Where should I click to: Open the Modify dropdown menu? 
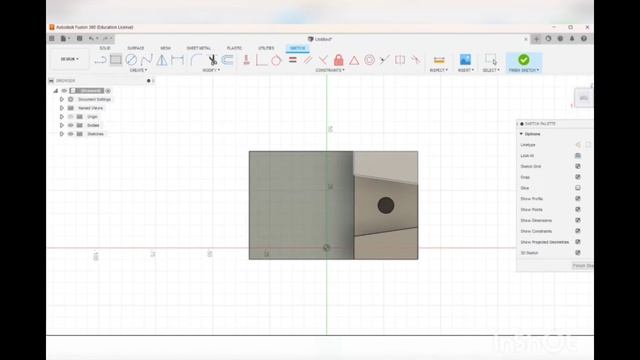(x=211, y=70)
